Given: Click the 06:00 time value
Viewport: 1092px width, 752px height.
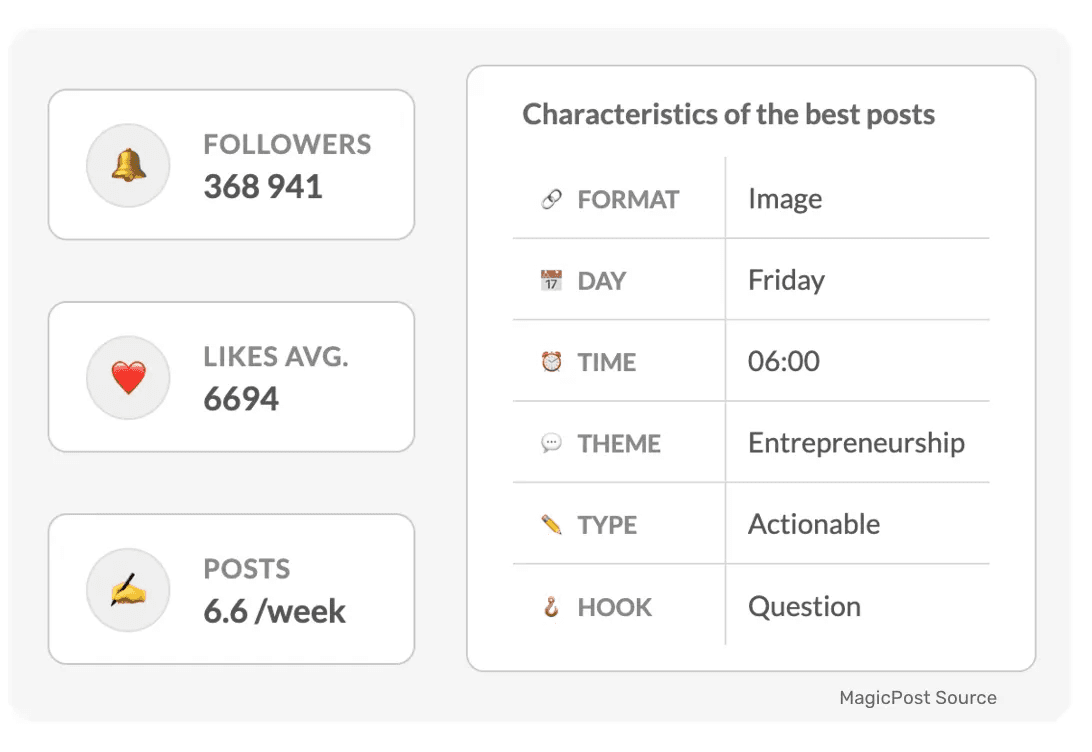Looking at the screenshot, I should pyautogui.click(x=783, y=361).
